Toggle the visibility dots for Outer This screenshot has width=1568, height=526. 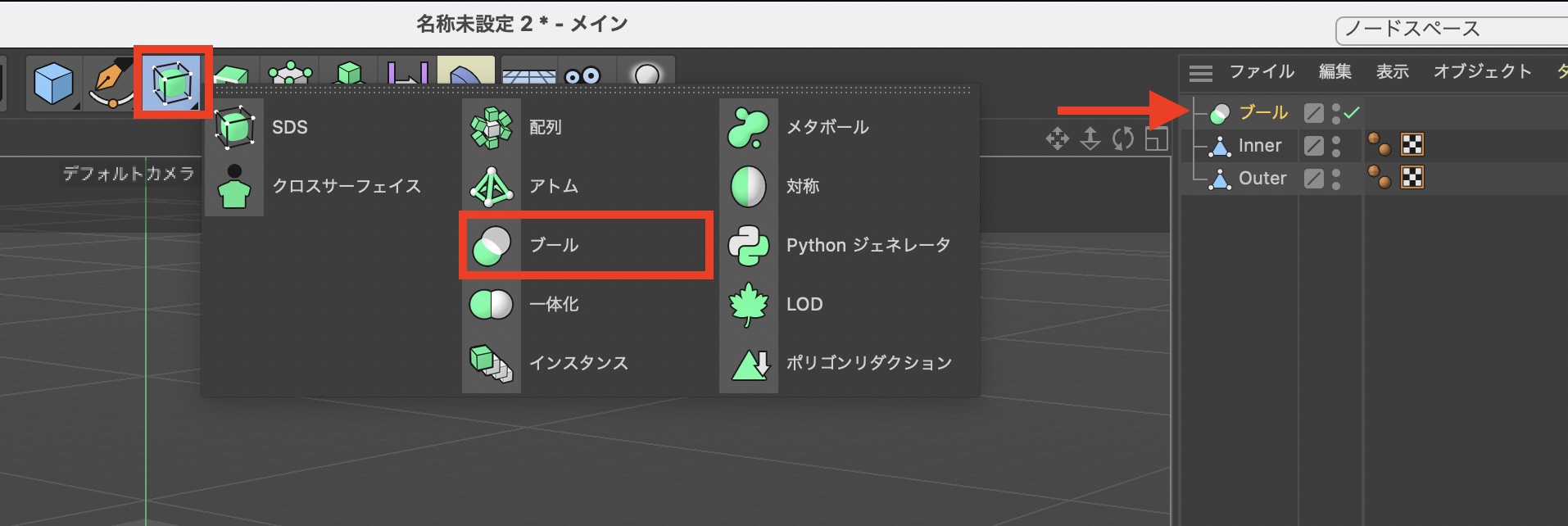coord(1336,179)
